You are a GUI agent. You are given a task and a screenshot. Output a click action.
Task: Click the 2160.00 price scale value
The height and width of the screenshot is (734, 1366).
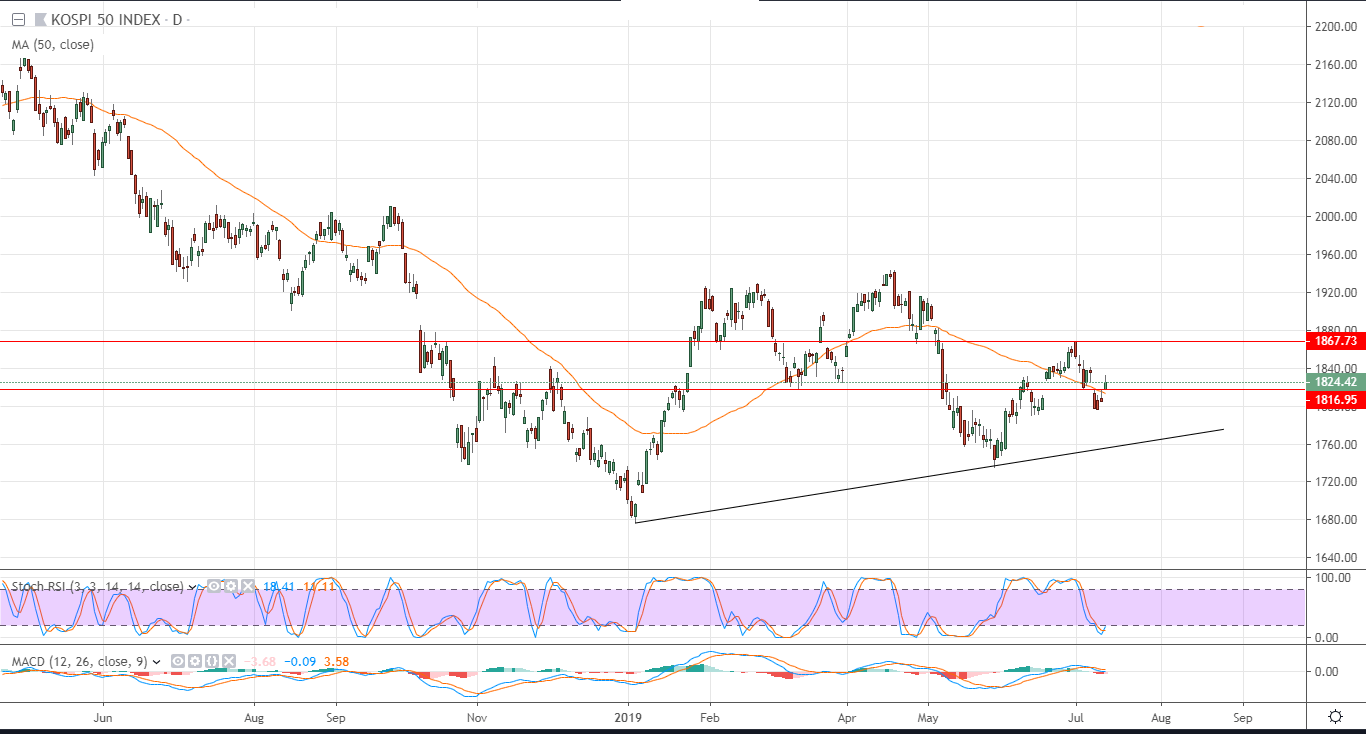tap(1336, 65)
